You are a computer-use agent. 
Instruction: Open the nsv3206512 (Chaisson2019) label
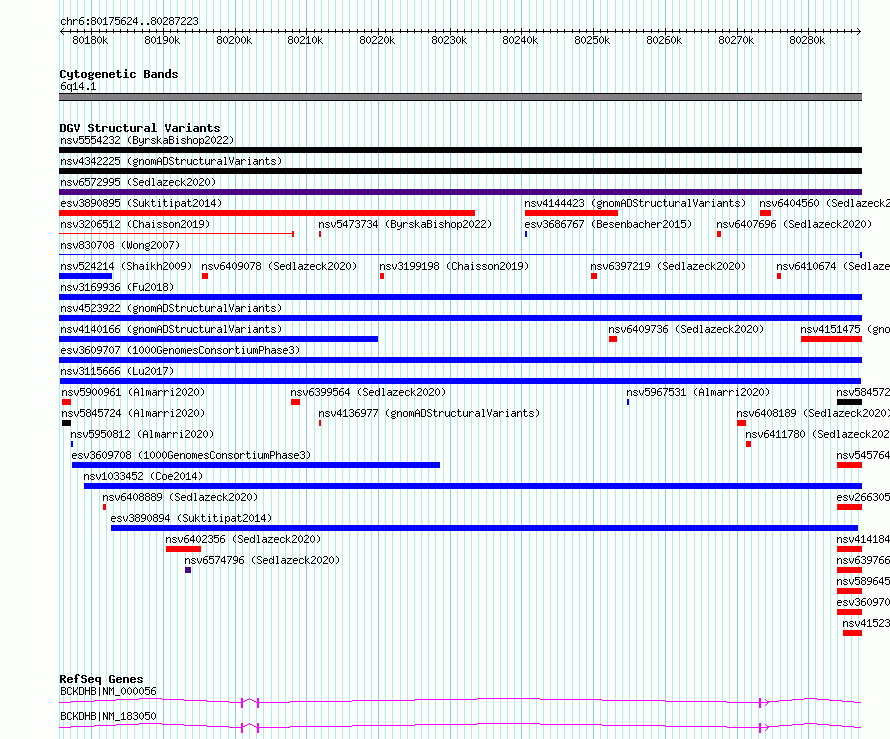coord(135,224)
